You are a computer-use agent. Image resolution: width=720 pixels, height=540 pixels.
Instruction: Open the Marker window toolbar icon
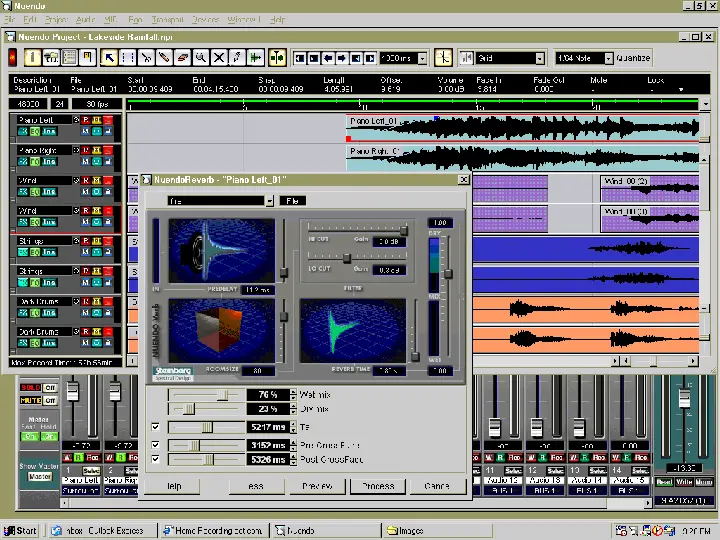tap(87, 58)
